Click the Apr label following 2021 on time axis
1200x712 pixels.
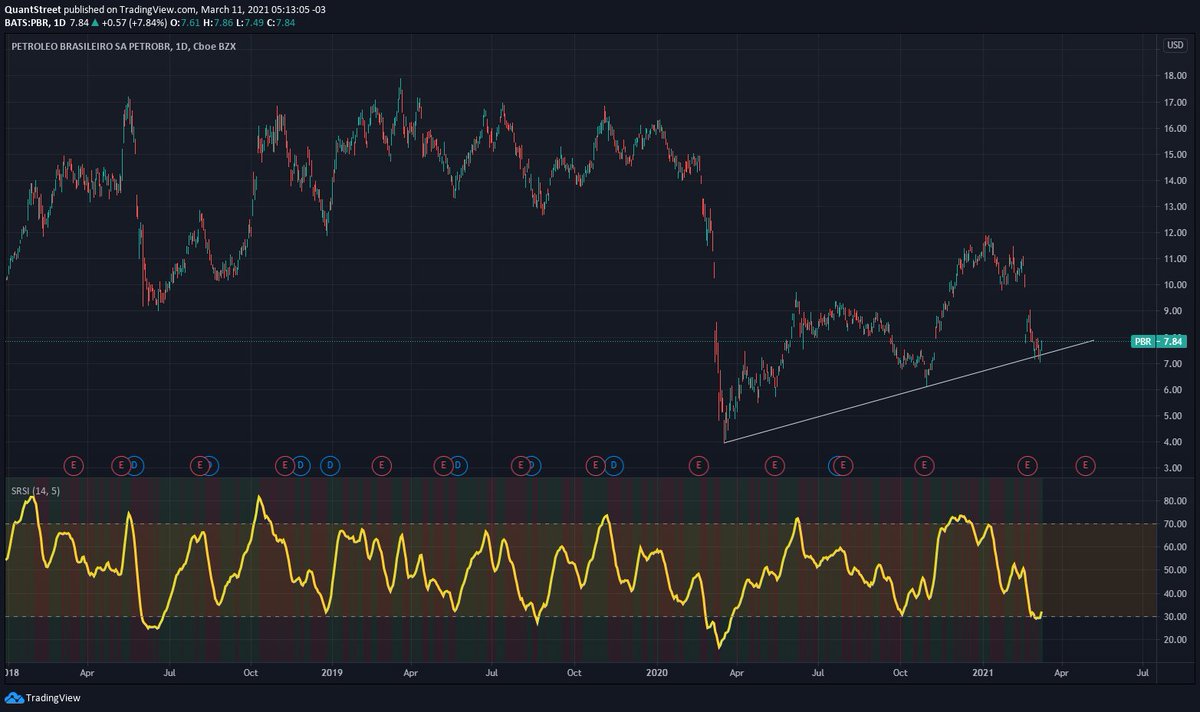(x=1061, y=674)
